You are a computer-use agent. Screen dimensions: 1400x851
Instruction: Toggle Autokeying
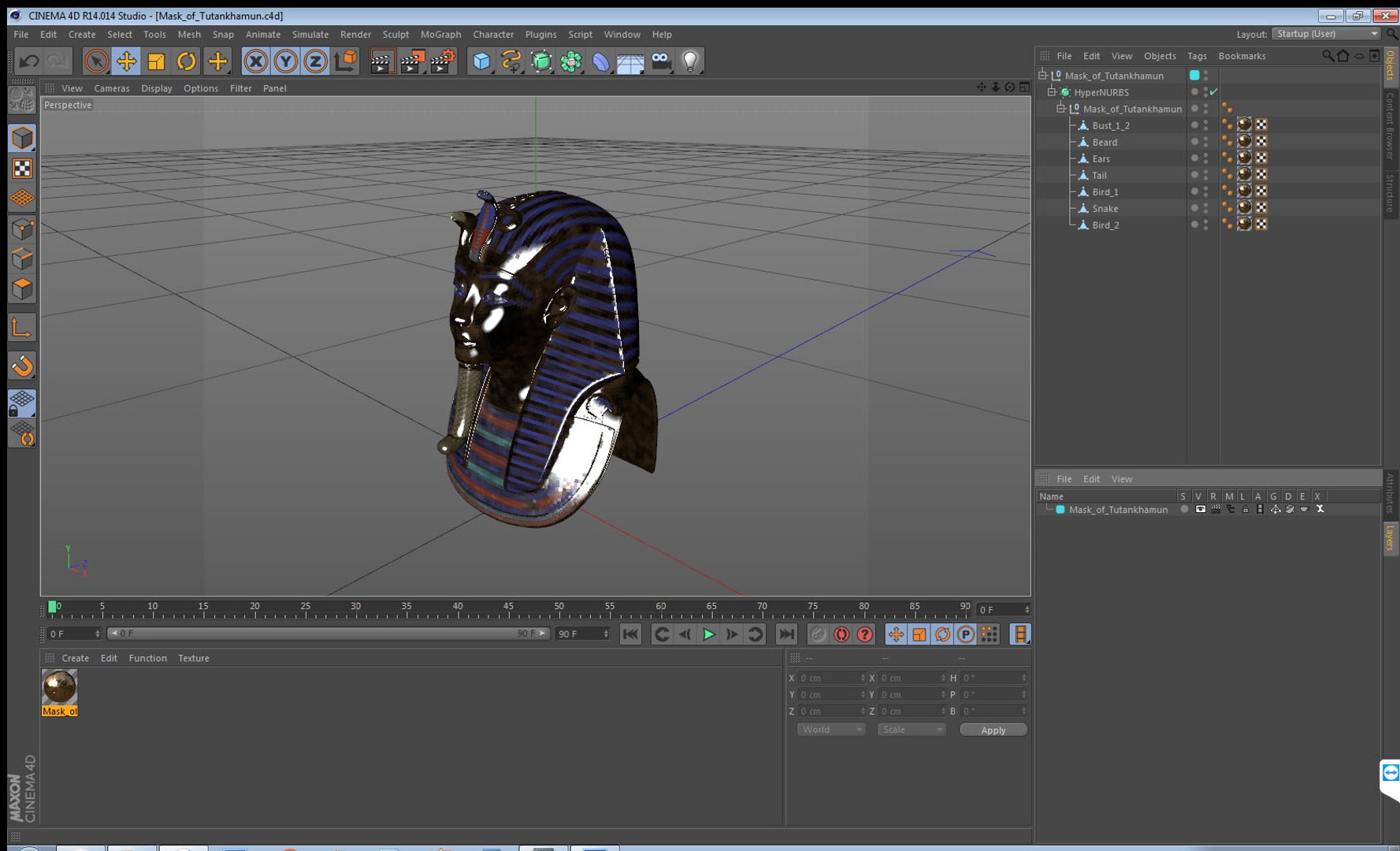841,634
